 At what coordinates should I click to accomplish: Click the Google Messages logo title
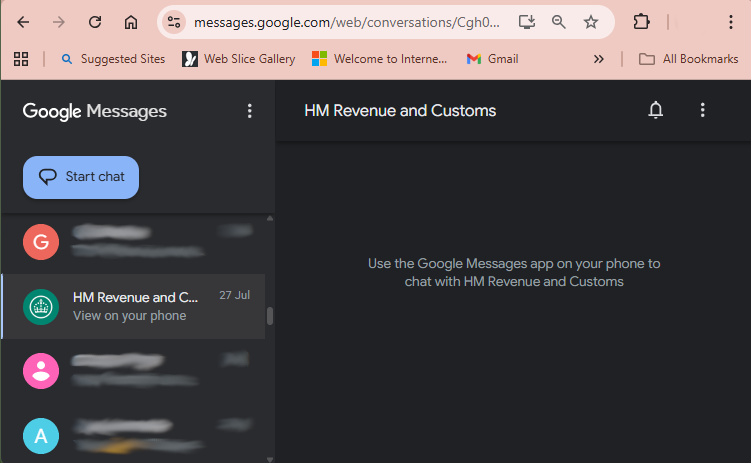(94, 111)
